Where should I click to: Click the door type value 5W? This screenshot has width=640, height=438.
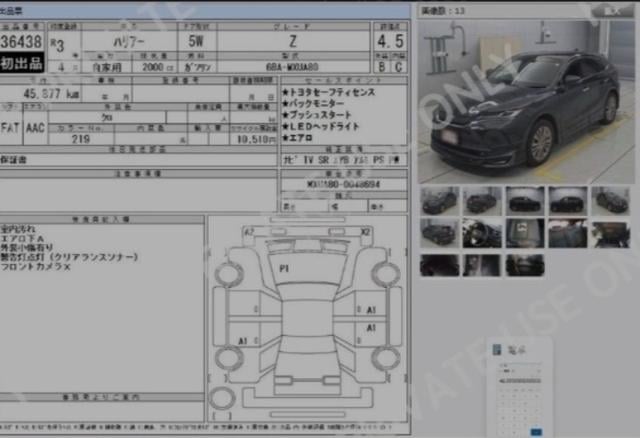point(196,41)
